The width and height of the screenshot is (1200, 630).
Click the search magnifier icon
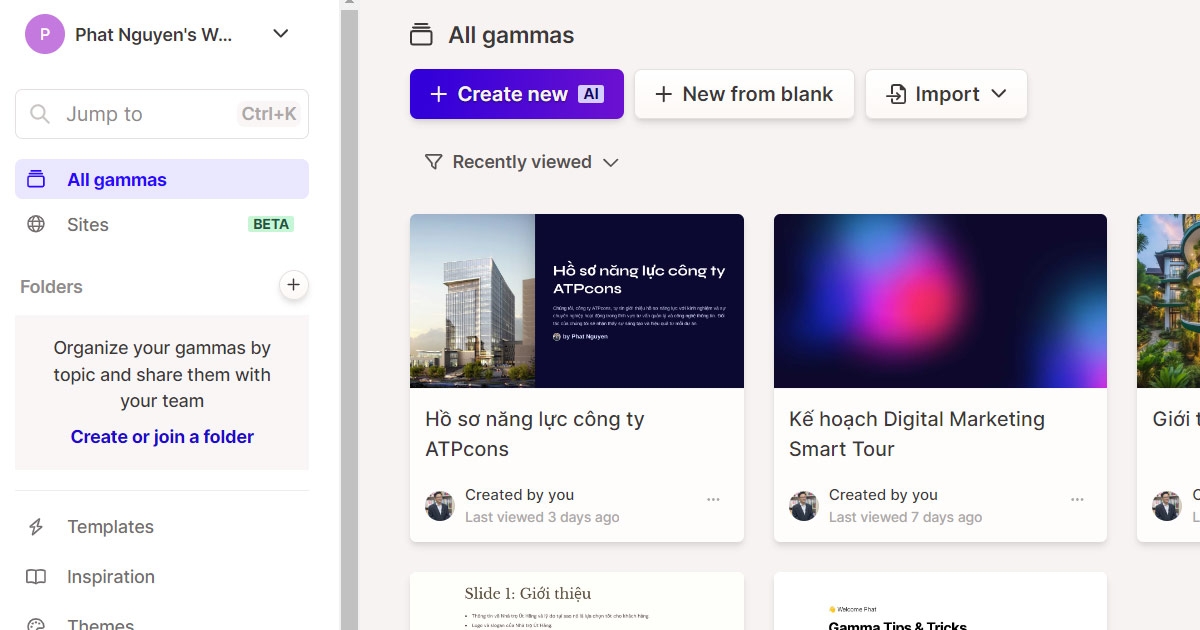(x=40, y=114)
